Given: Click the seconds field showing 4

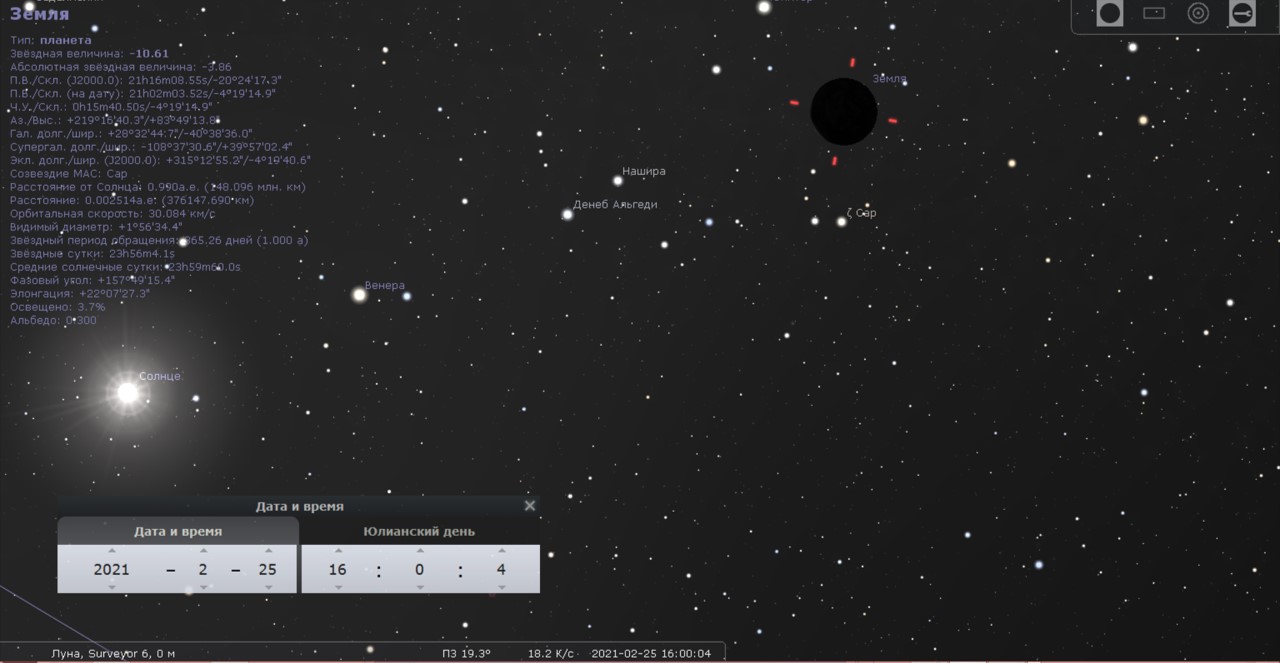Looking at the screenshot, I should [x=501, y=569].
